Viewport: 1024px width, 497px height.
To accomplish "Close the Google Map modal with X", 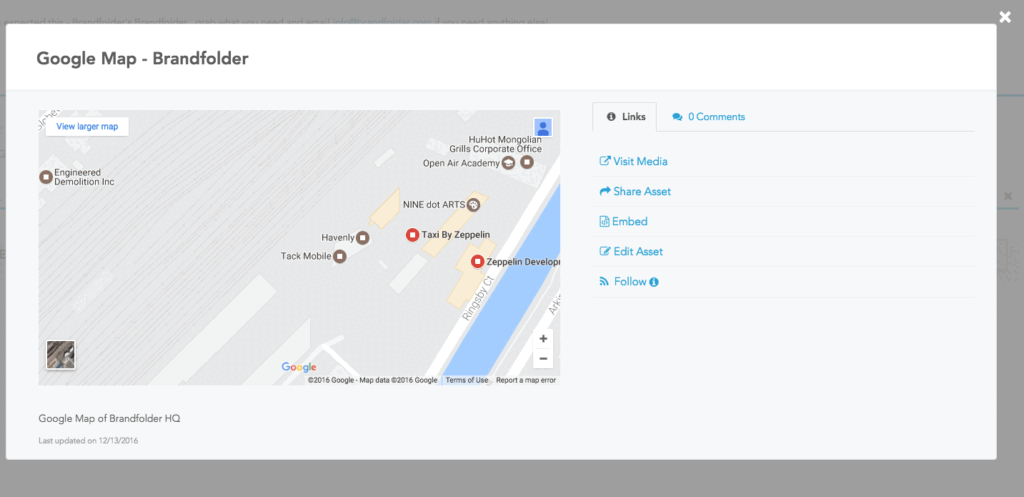I will pyautogui.click(x=1005, y=17).
